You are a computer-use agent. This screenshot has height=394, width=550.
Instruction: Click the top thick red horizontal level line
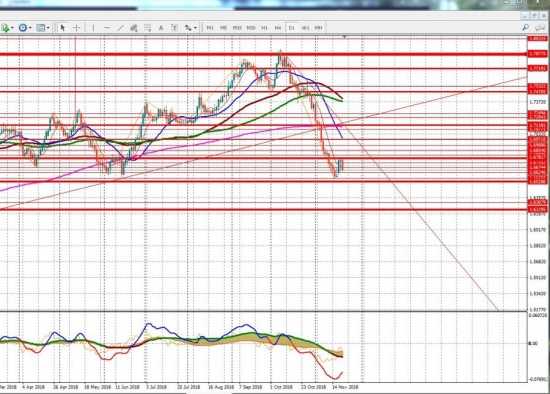coord(263,54)
